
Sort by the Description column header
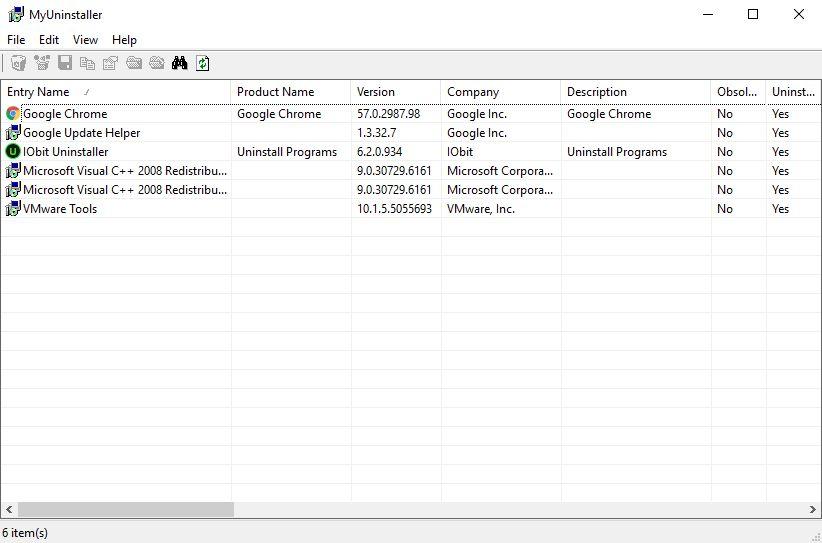pos(636,92)
